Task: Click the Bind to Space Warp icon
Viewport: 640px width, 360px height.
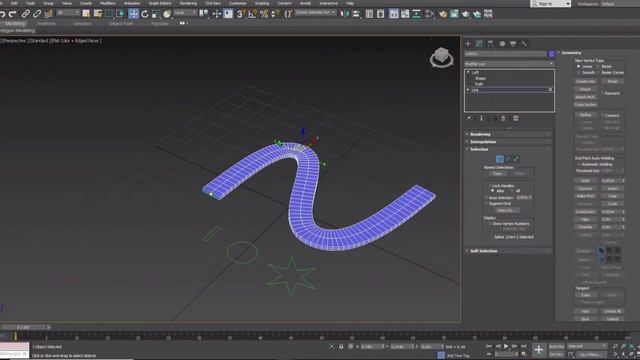Action: [49, 14]
